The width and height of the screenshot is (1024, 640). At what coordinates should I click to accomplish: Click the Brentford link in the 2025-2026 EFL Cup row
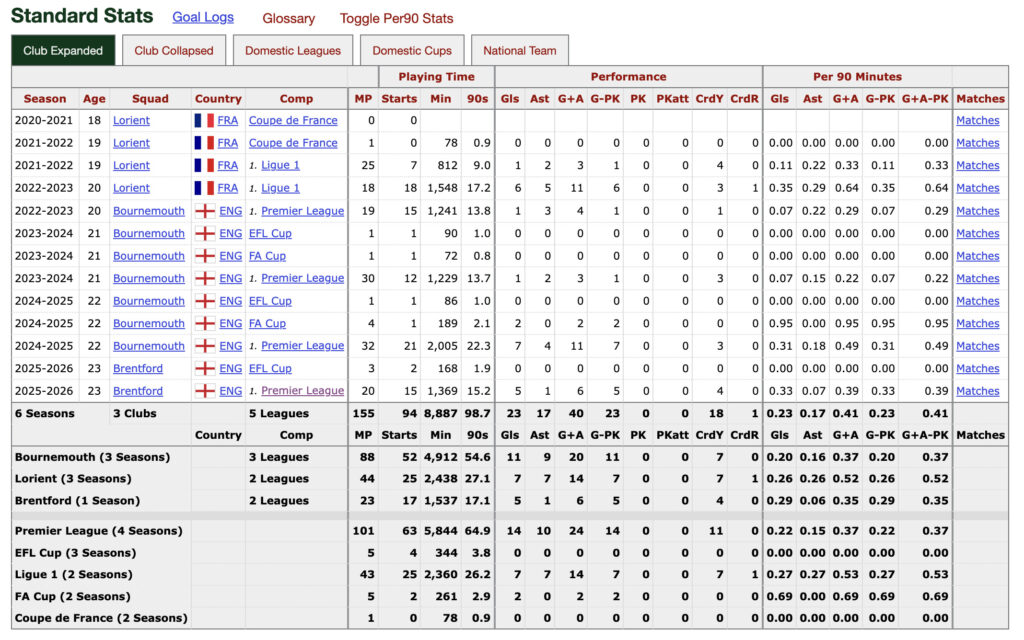tap(138, 368)
